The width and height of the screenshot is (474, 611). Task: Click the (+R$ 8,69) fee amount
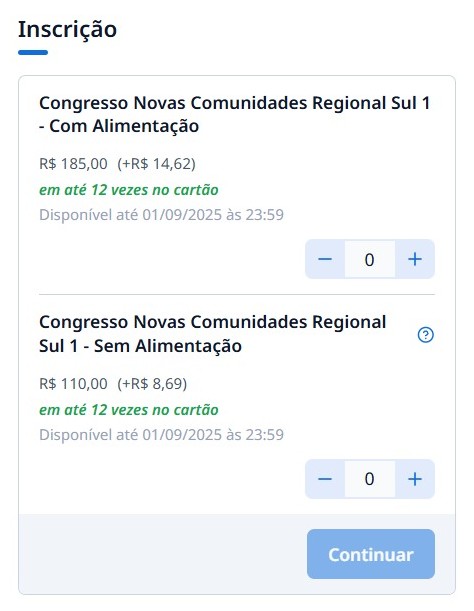152,384
